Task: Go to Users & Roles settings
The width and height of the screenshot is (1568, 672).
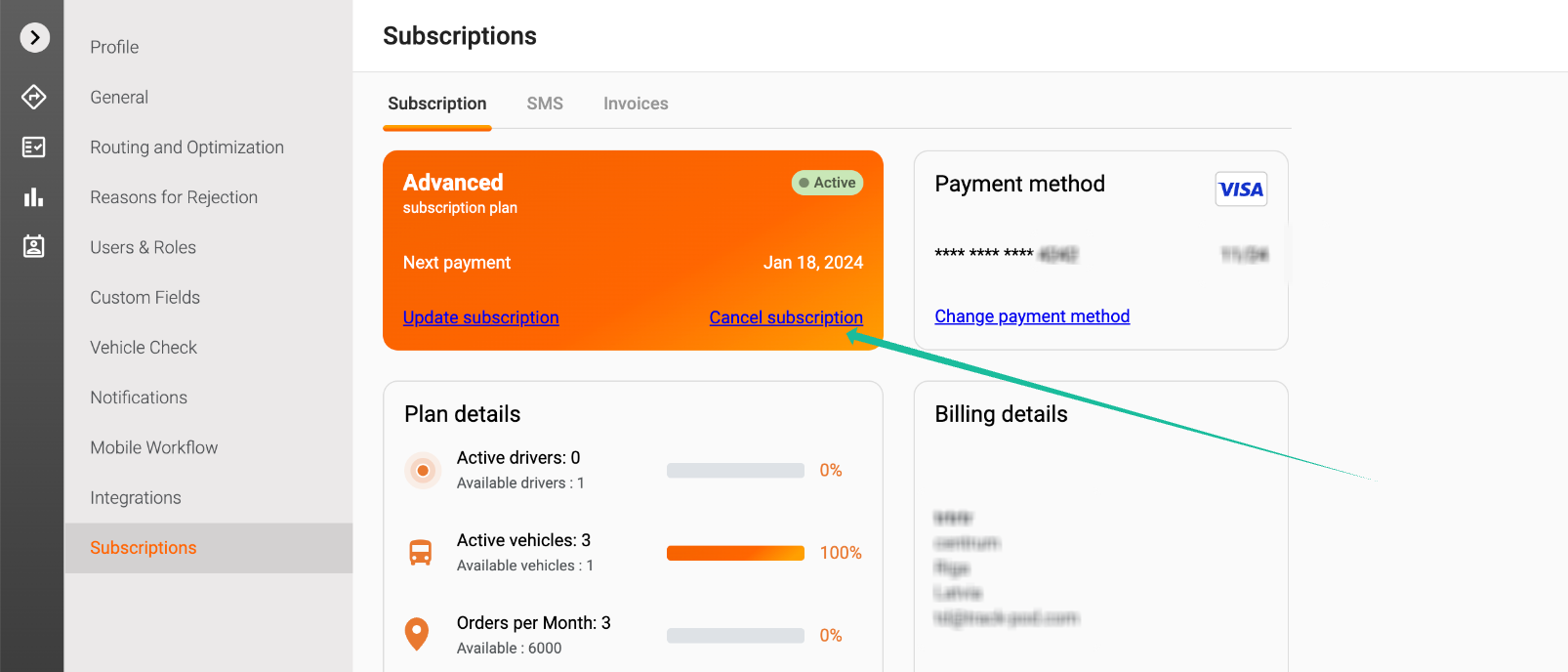Action: click(x=143, y=247)
